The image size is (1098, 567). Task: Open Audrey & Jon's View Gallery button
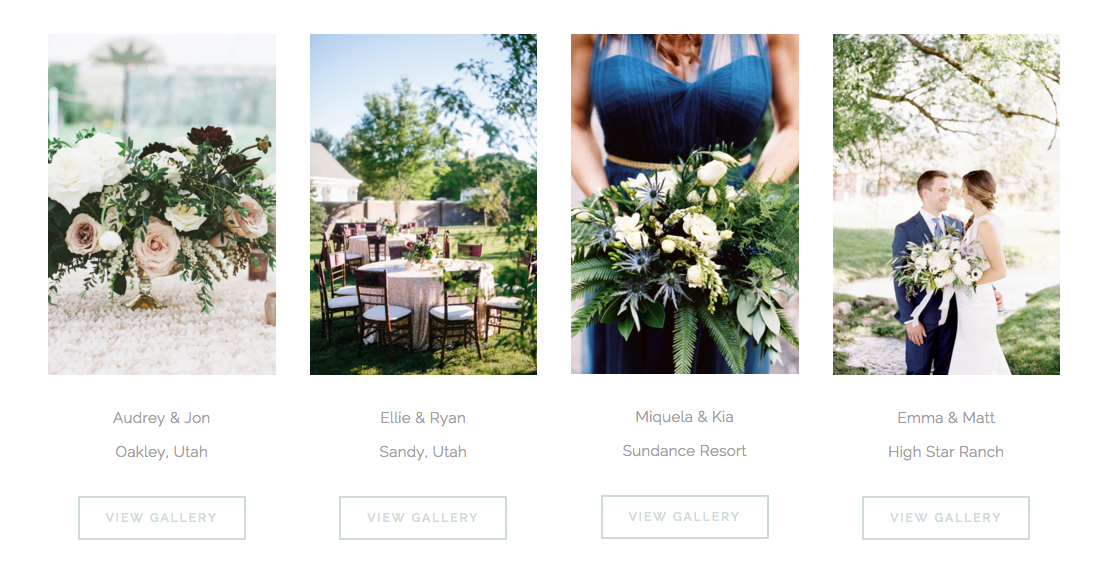[162, 518]
